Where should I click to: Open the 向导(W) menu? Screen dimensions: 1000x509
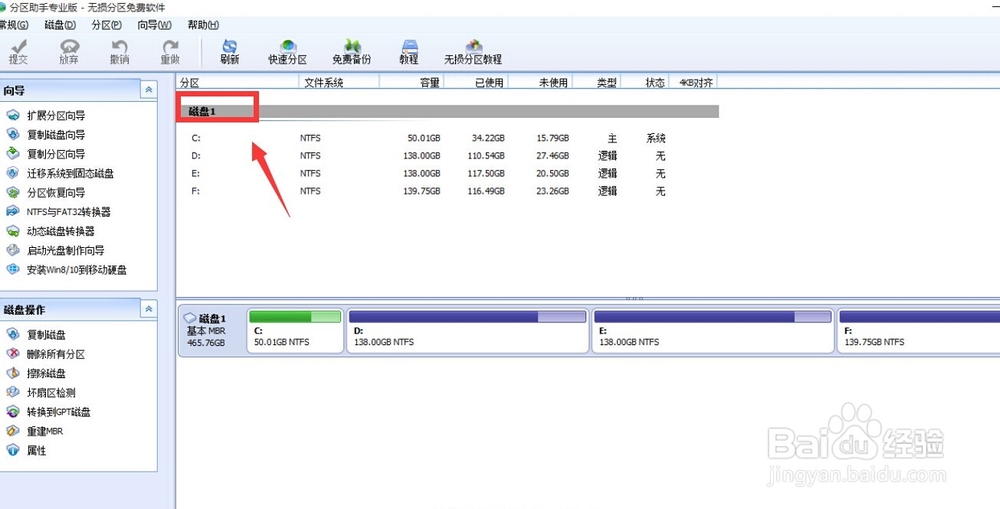click(x=154, y=25)
